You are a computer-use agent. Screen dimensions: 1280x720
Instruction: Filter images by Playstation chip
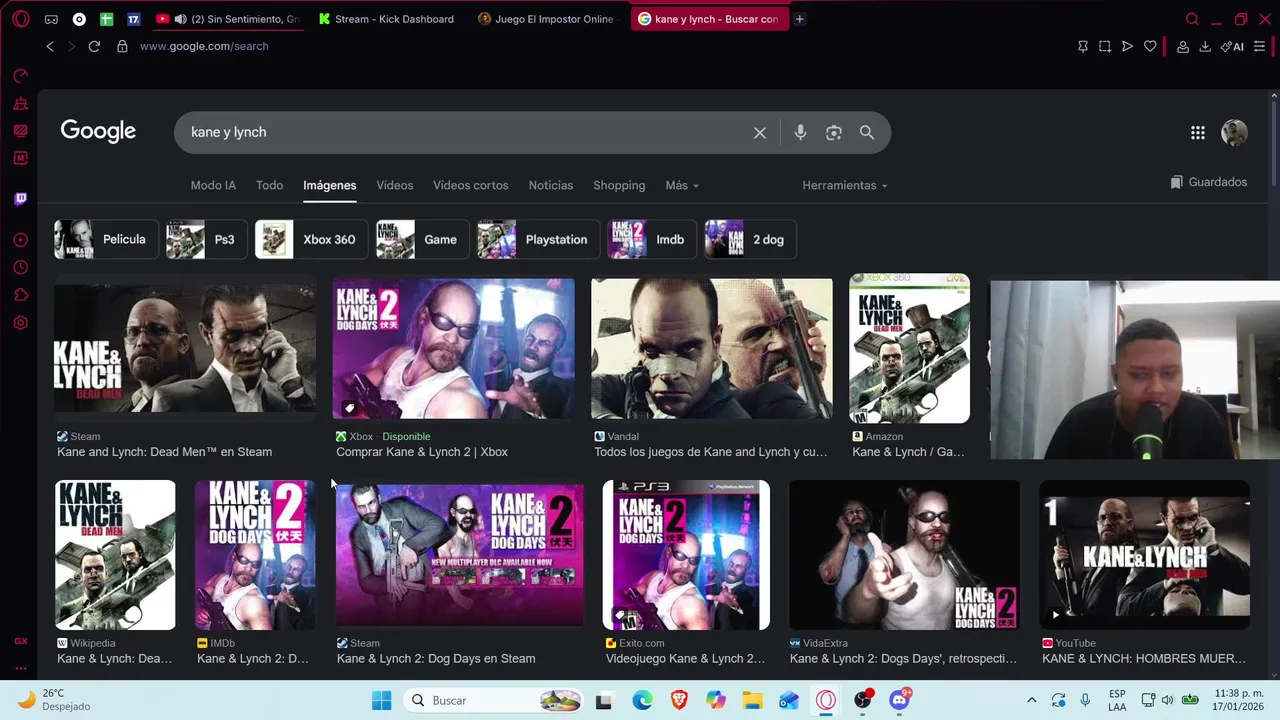pyautogui.click(x=538, y=239)
